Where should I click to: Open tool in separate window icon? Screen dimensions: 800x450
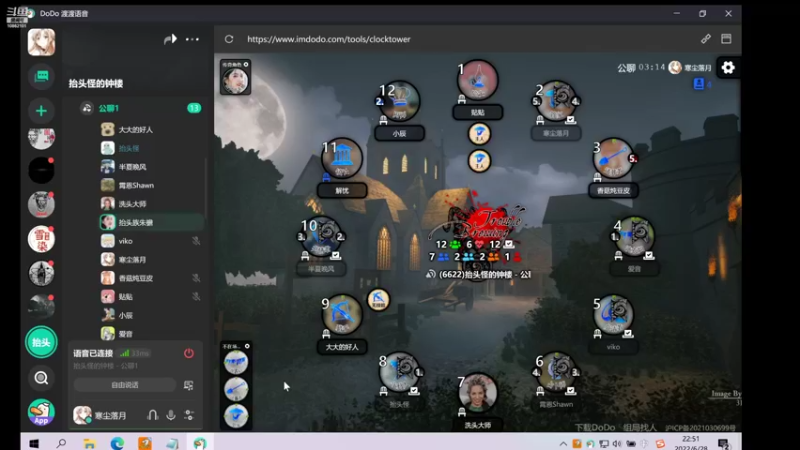point(727,39)
